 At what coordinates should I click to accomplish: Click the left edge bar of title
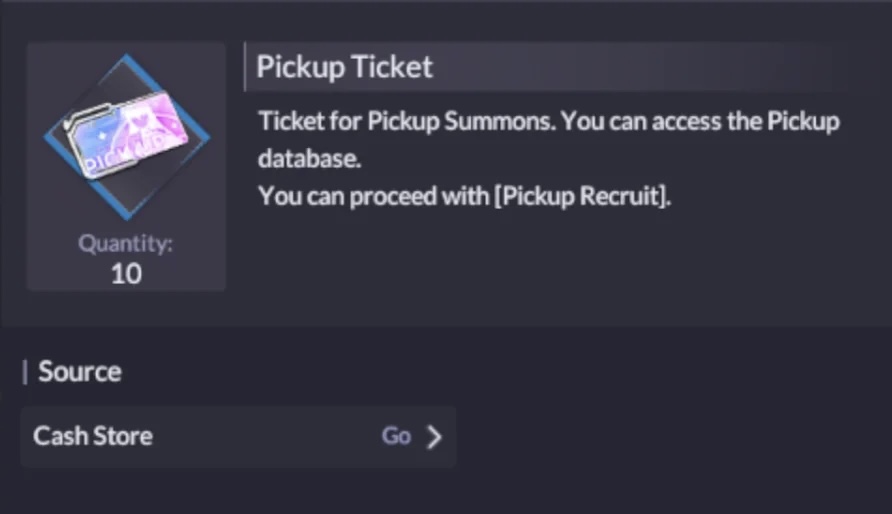[245, 68]
